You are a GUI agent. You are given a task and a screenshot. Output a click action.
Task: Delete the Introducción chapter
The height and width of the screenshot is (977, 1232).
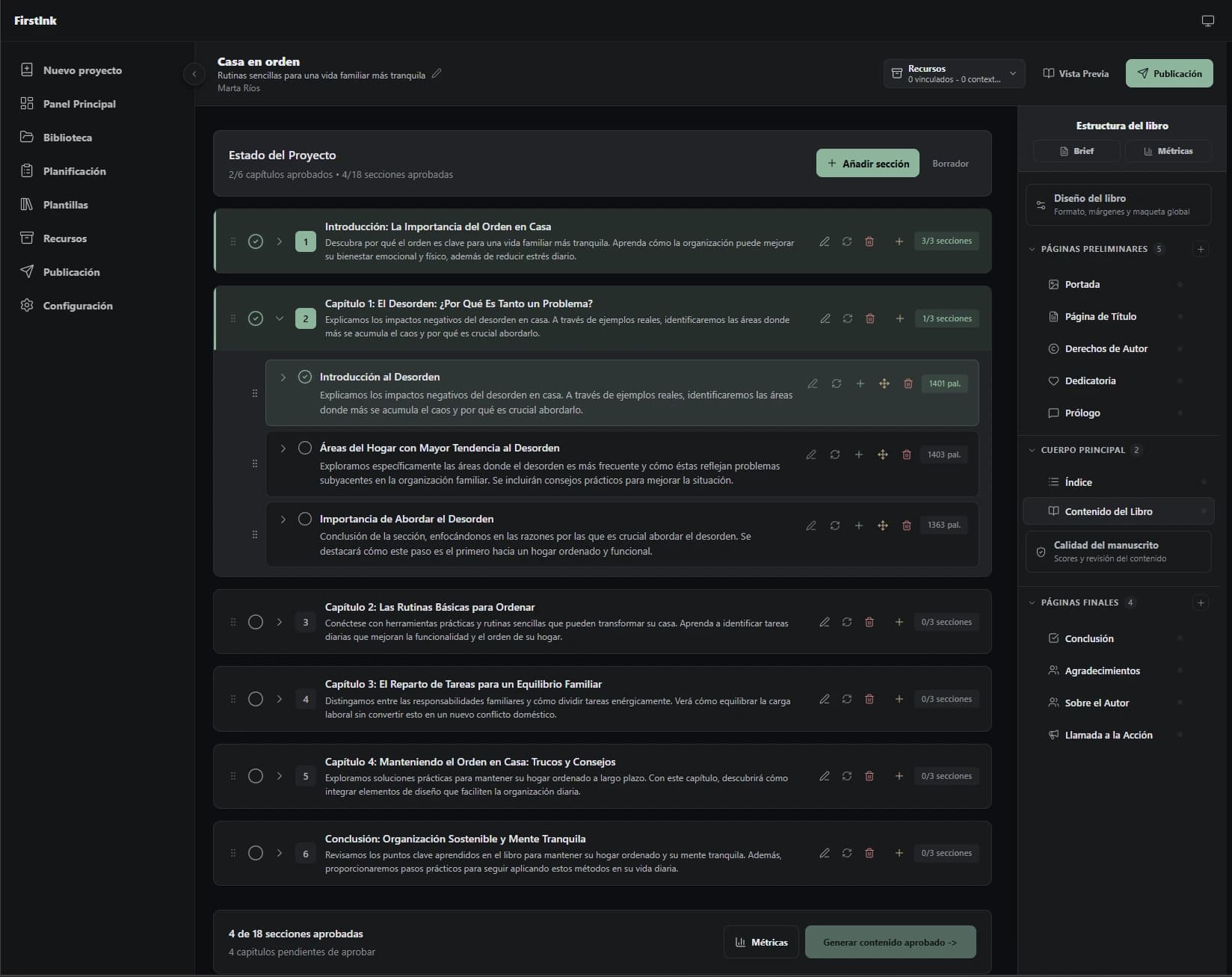click(x=869, y=241)
